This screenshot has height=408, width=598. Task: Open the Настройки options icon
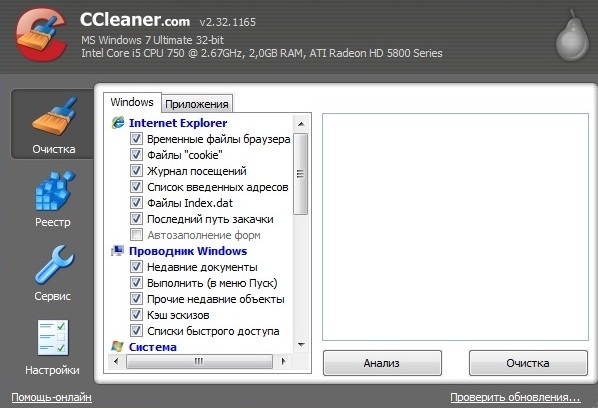click(53, 337)
